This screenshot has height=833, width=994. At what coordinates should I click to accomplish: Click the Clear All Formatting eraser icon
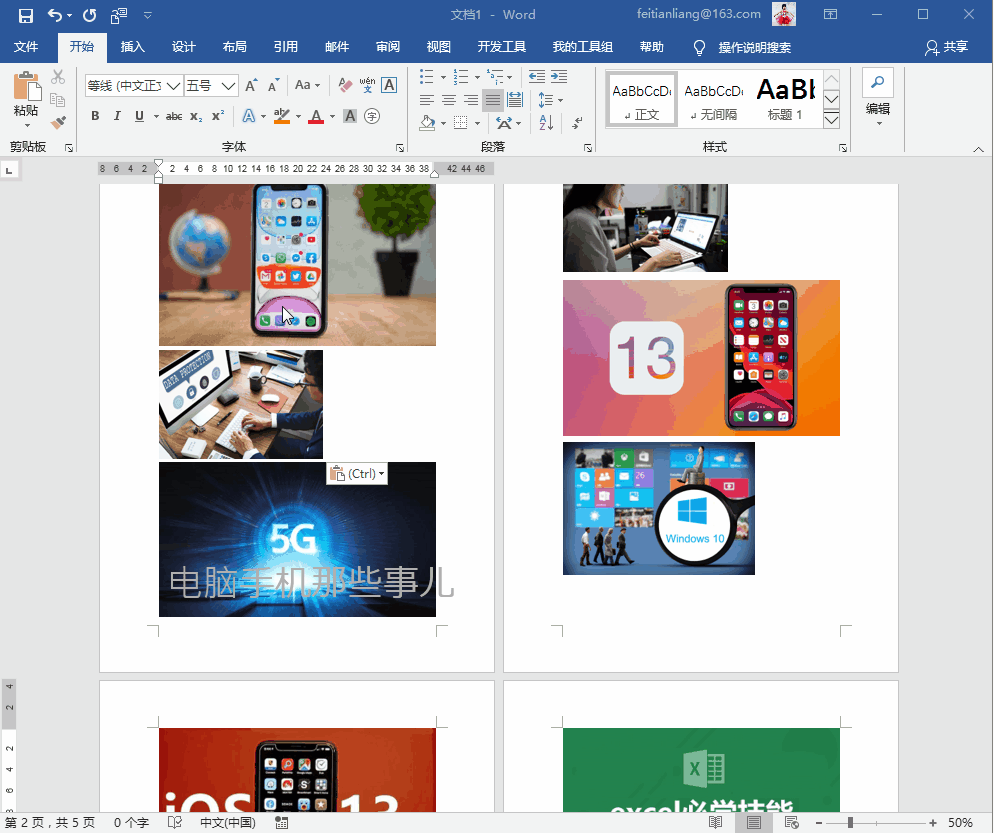(345, 85)
